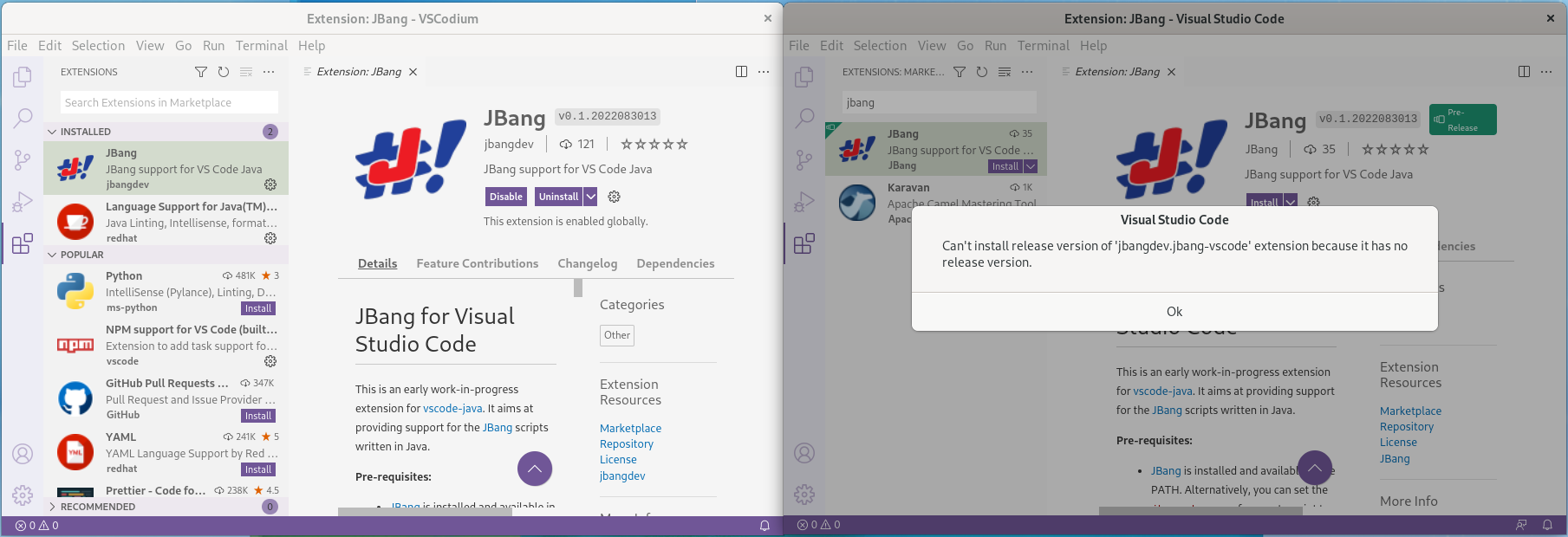Open Go menu in Visual Studio Code
This screenshot has height=537, width=1568.
click(x=965, y=46)
